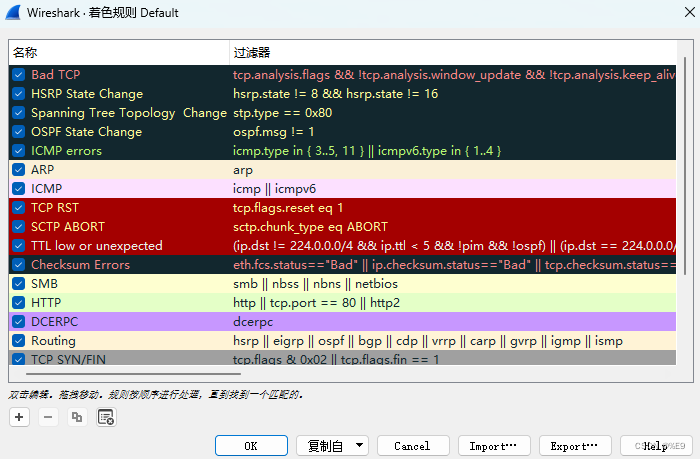Click the clear all rules icon

pyautogui.click(x=106, y=417)
